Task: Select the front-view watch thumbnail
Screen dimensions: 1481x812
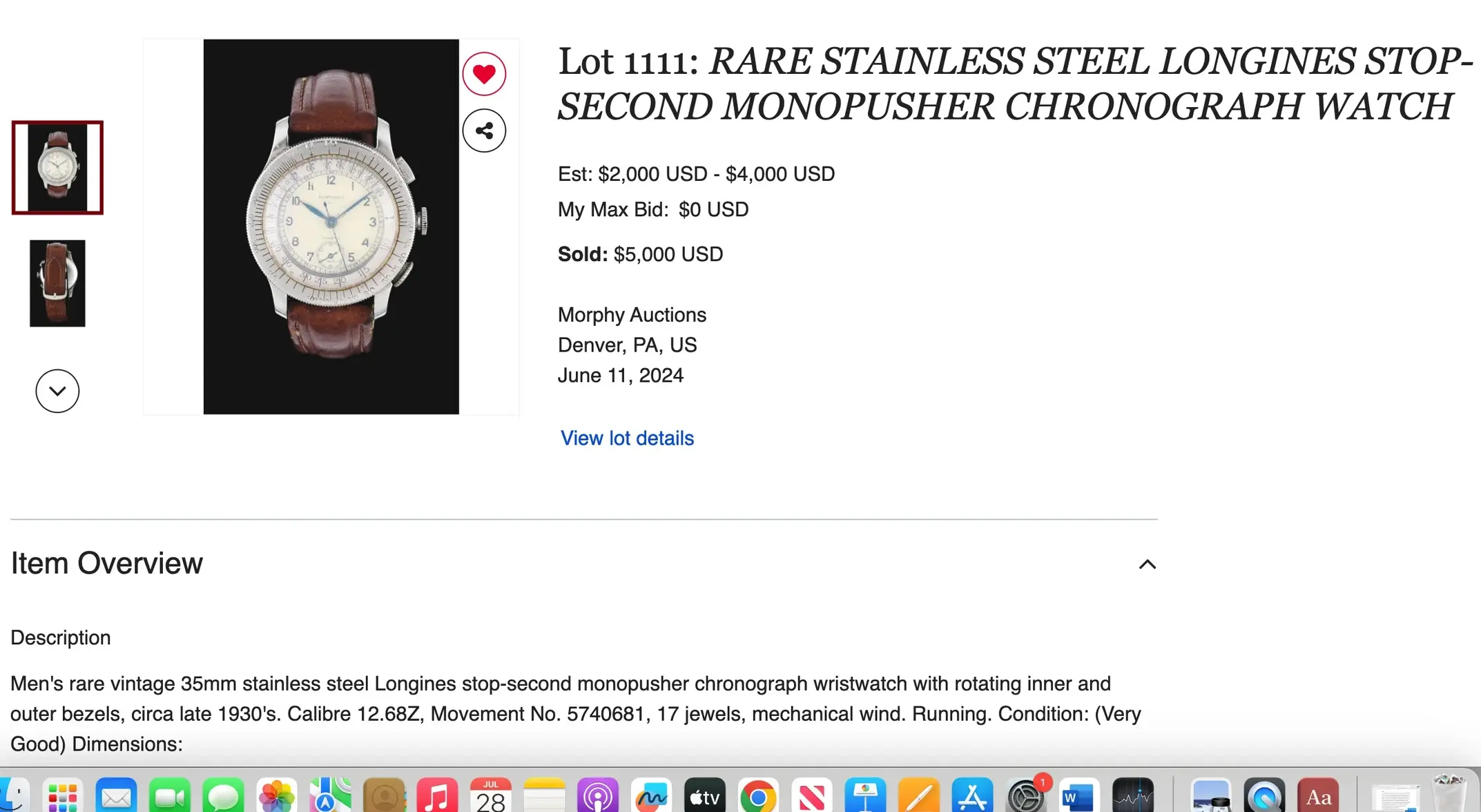Action: click(x=57, y=168)
